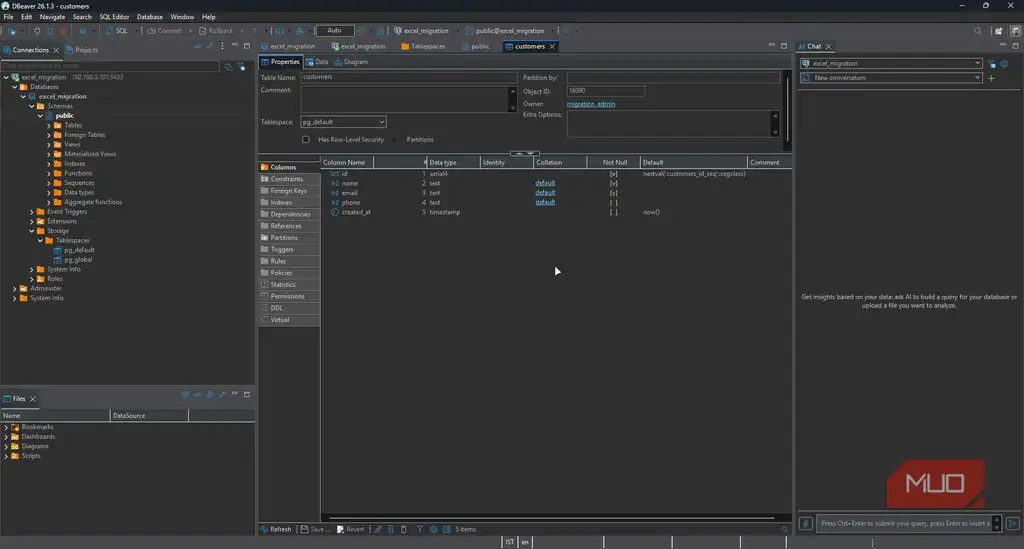Click the configure columns gear icon below table
Viewport: 1024px width, 549px height.
[433, 529]
